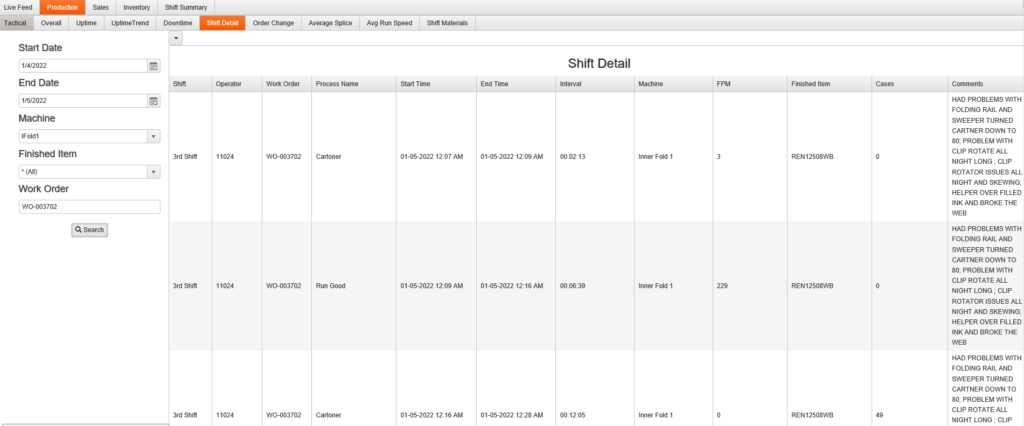1024x426 pixels.
Task: Switch to Average Splice sub-tab
Action: point(330,23)
